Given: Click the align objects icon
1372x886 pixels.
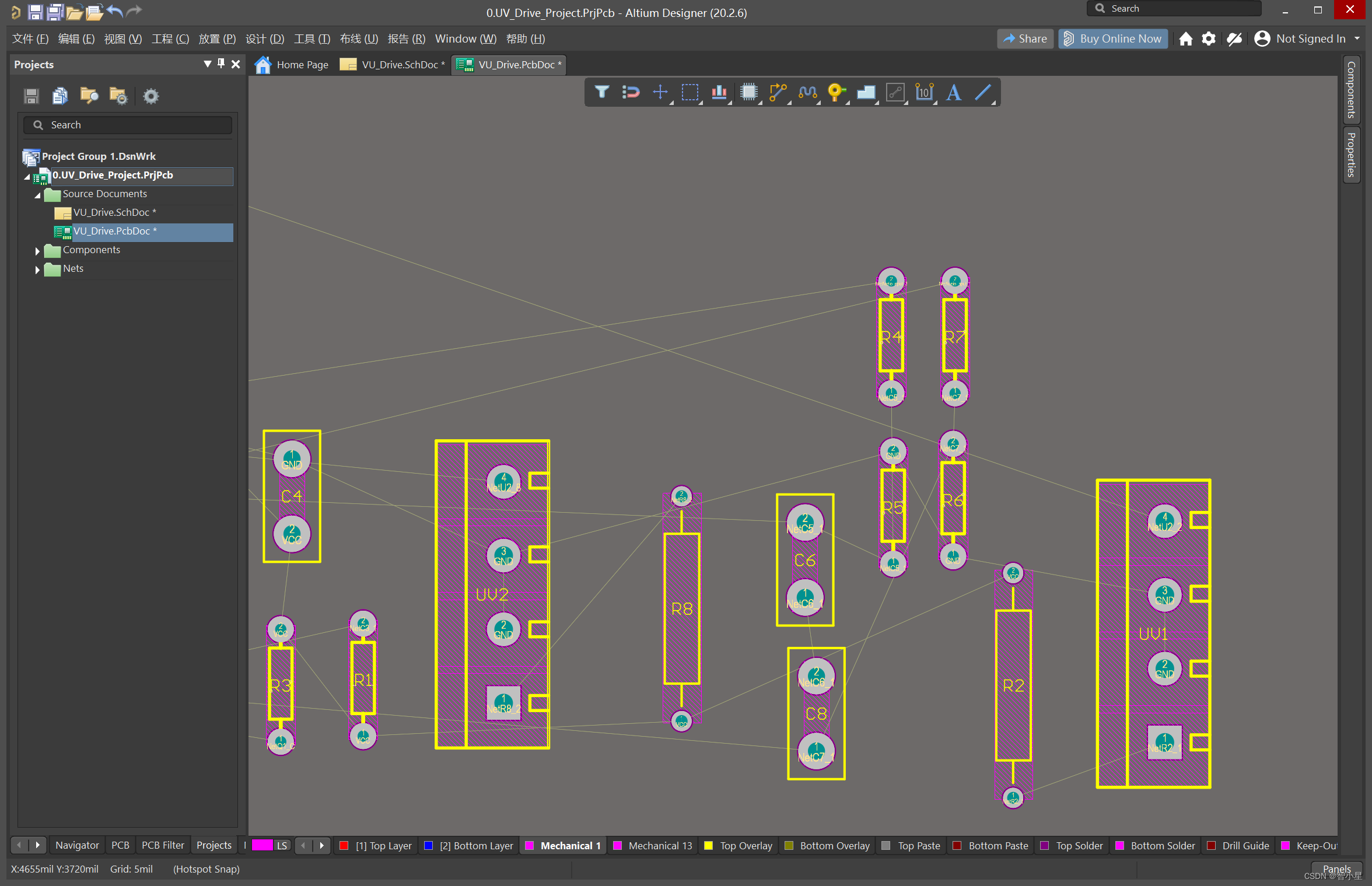Looking at the screenshot, I should pos(719,92).
